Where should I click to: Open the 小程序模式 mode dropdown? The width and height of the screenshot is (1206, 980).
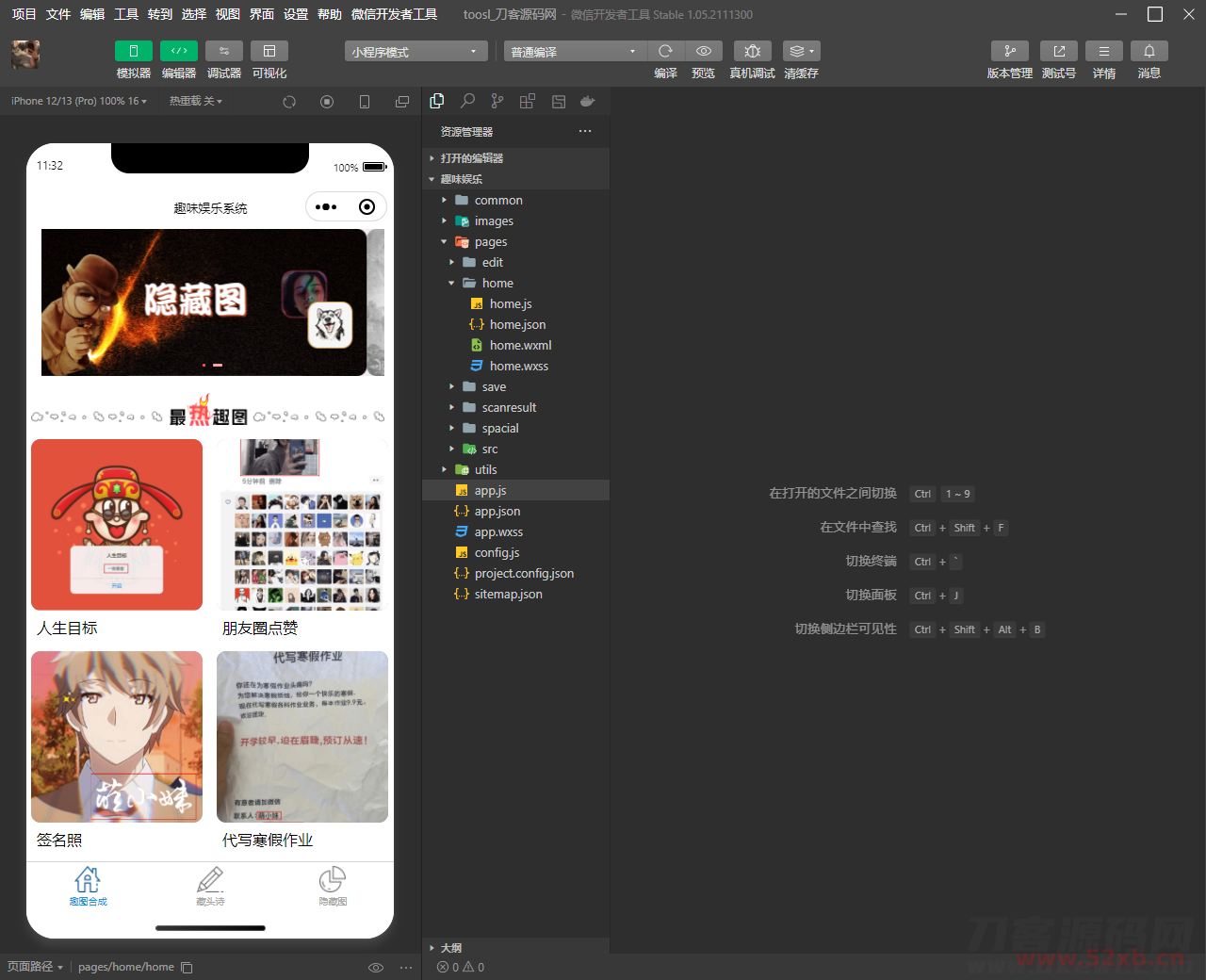[415, 51]
